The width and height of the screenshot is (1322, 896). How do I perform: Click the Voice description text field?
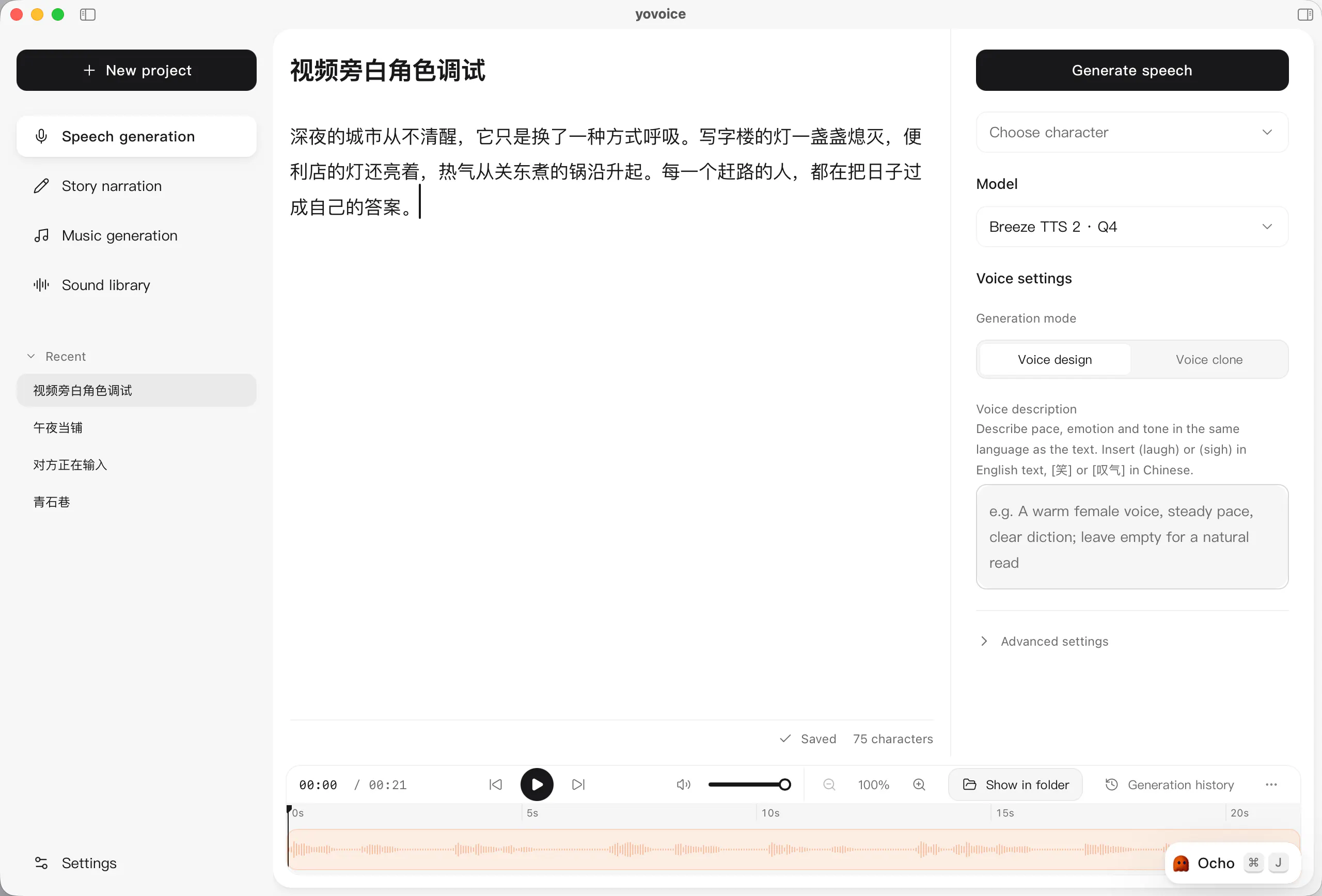(x=1132, y=537)
